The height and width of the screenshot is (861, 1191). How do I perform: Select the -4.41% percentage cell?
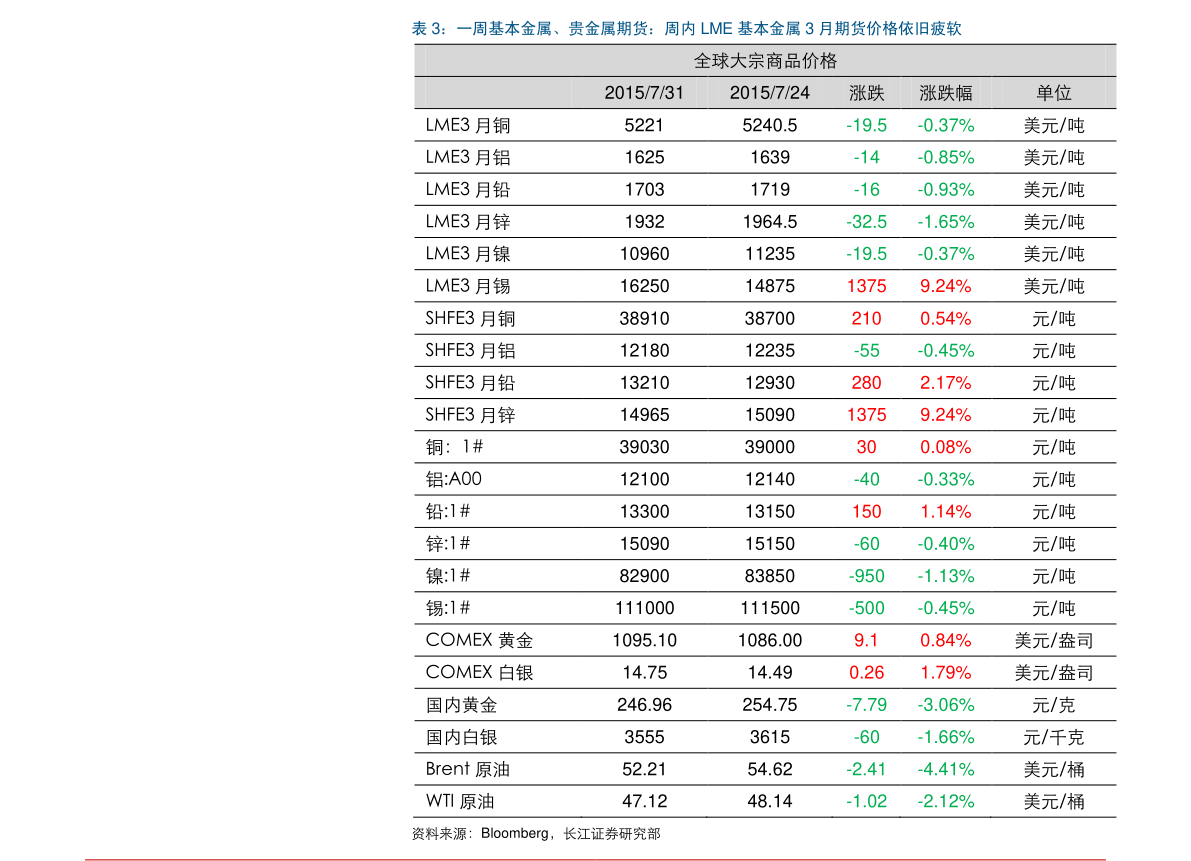click(945, 769)
